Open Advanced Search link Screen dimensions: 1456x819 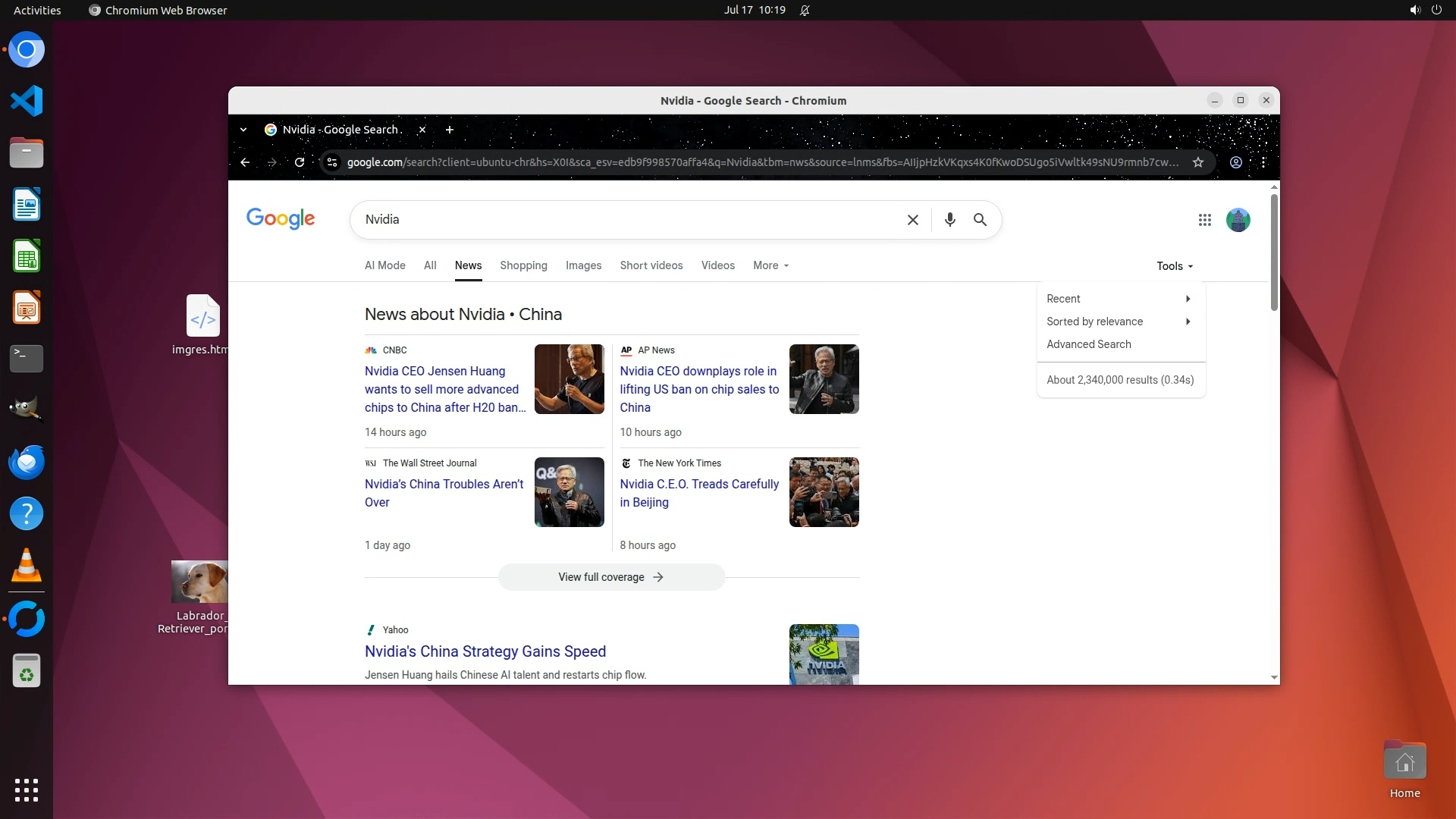pos(1088,344)
